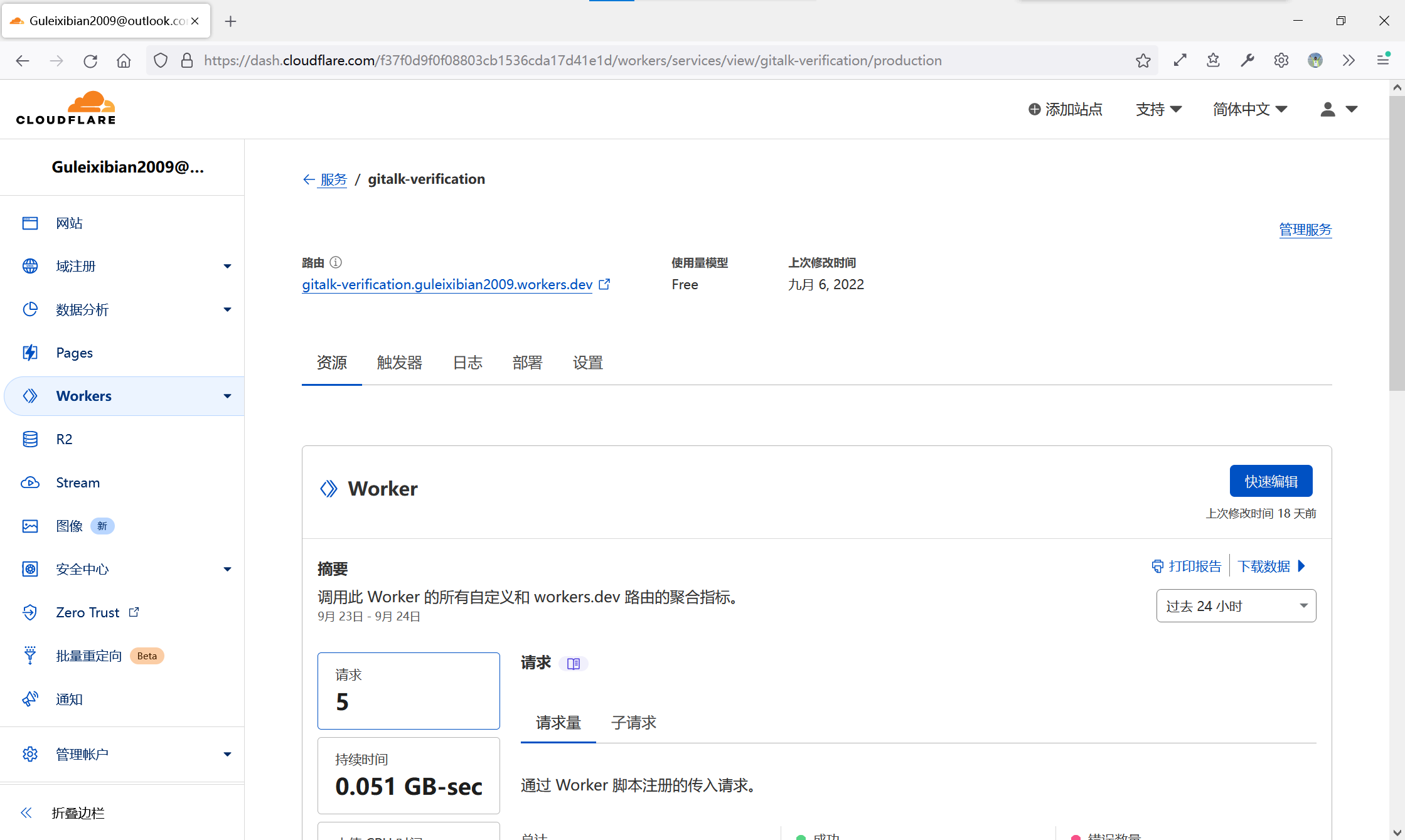The width and height of the screenshot is (1405, 840).
Task: Select the Pages sidebar icon
Action: pyautogui.click(x=29, y=353)
